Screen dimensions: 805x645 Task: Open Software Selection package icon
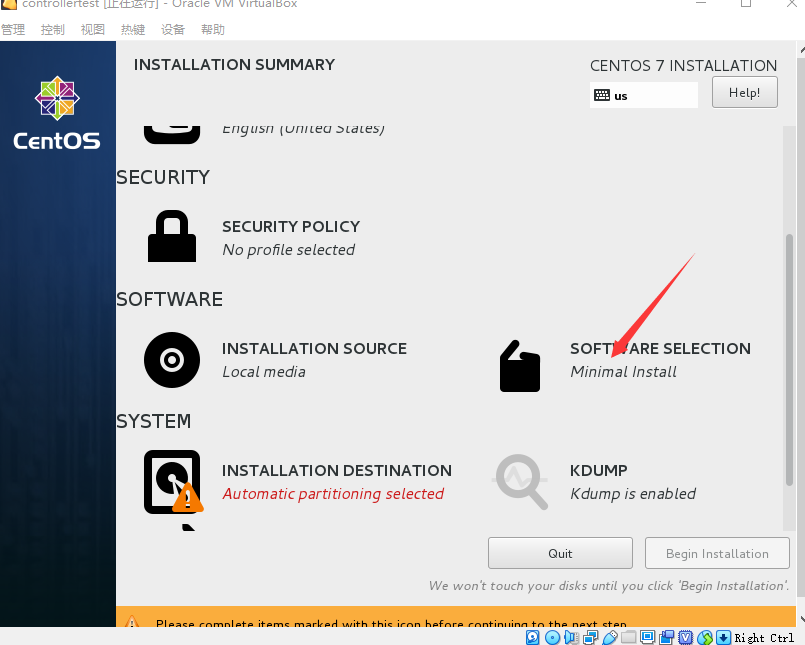[520, 366]
